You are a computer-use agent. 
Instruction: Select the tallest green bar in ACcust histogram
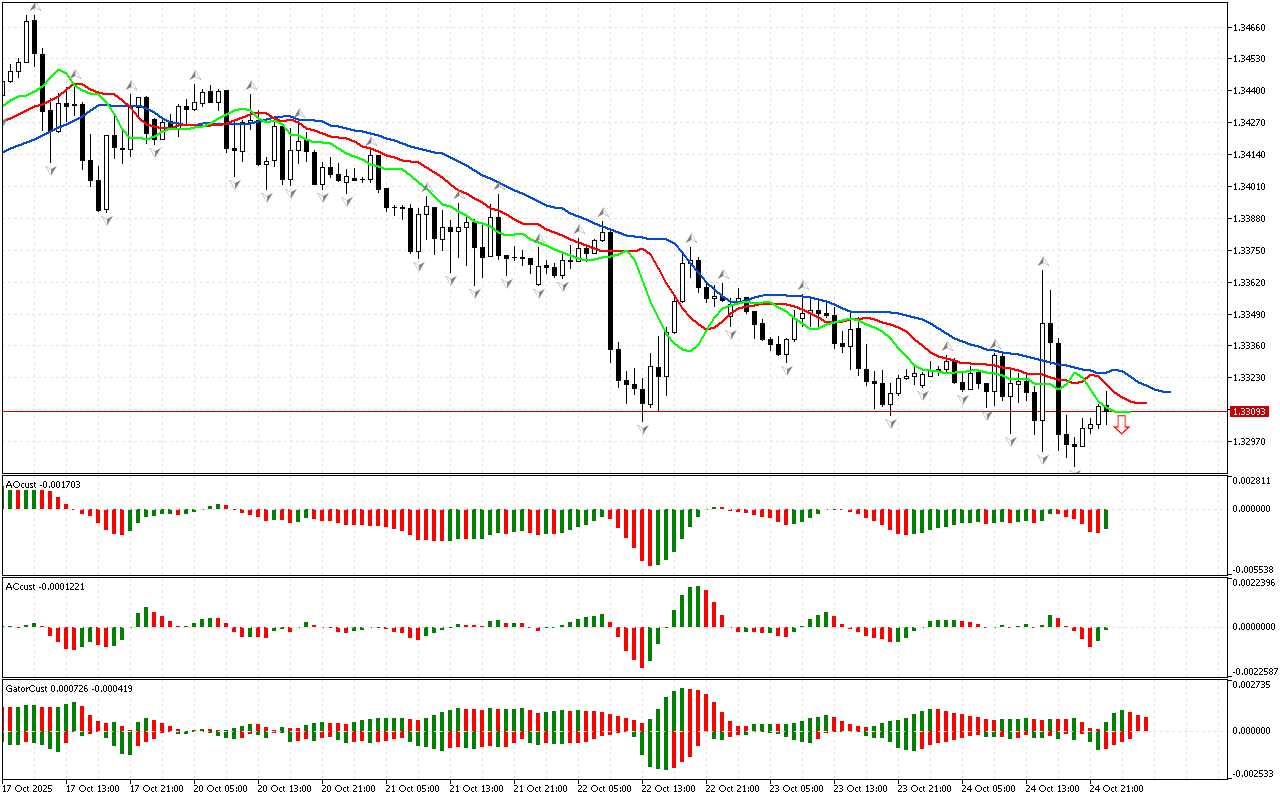pyautogui.click(x=692, y=606)
